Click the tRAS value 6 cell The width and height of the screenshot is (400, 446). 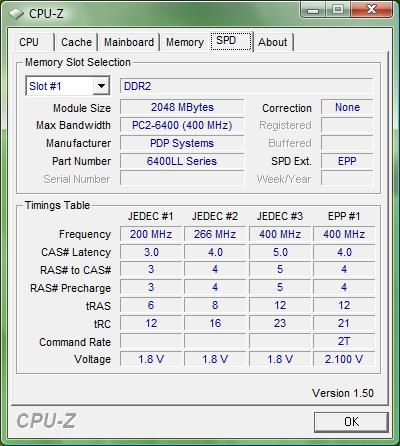tap(151, 305)
